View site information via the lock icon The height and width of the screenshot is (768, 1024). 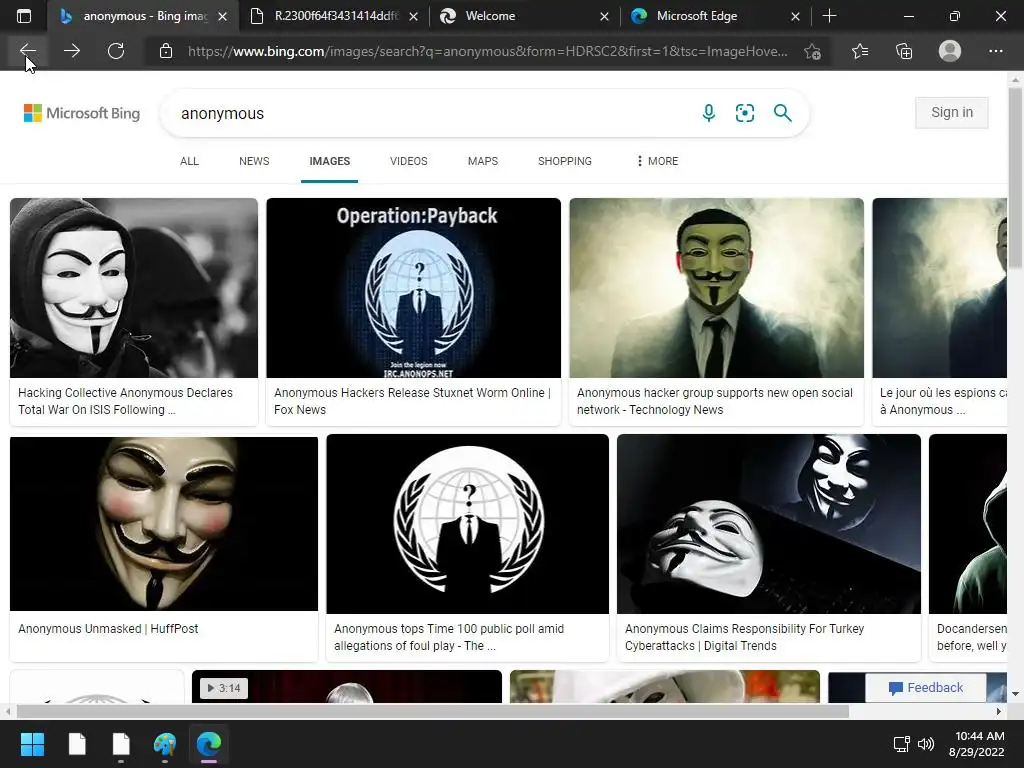pos(166,51)
